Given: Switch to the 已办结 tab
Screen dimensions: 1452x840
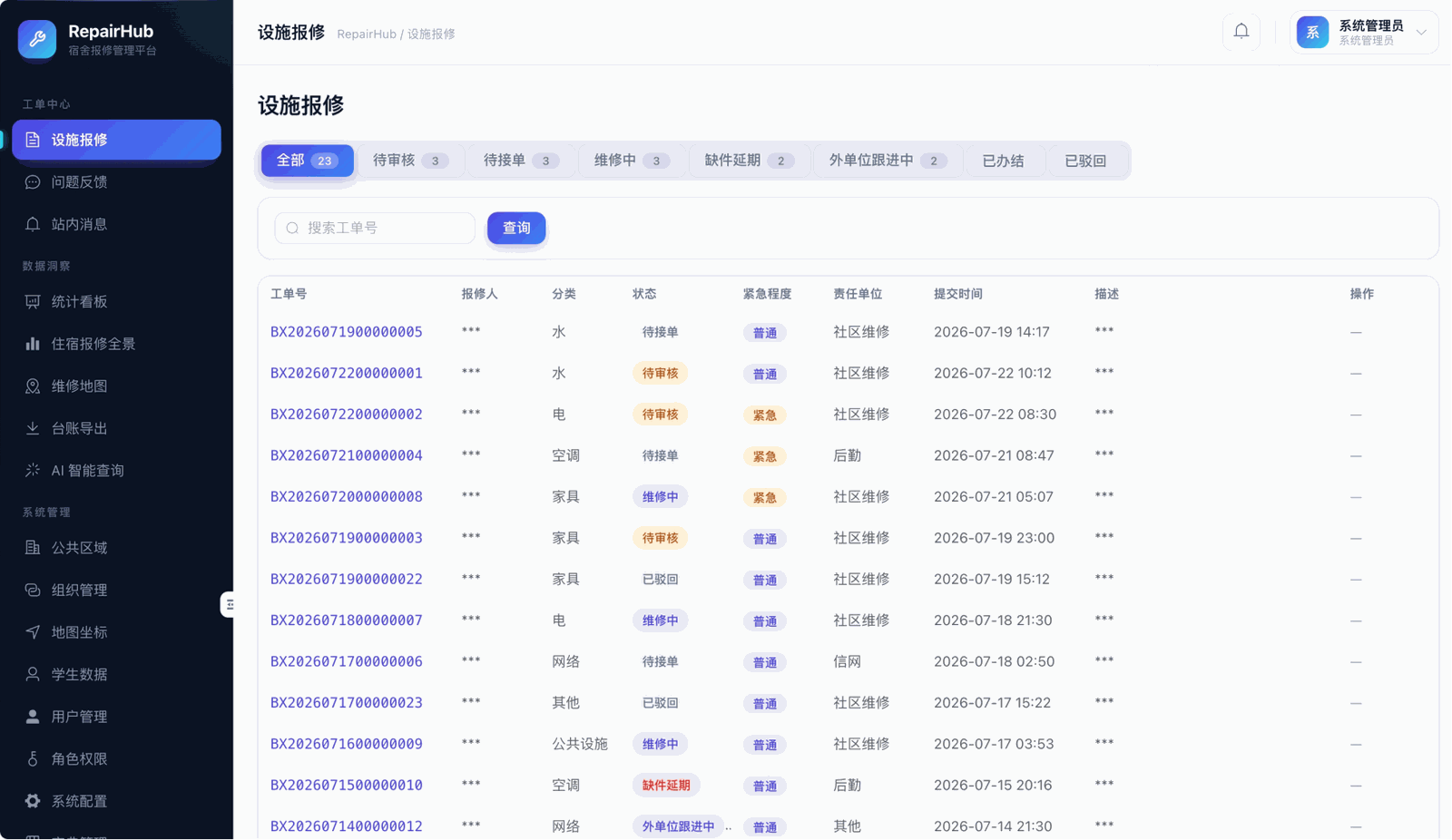Looking at the screenshot, I should [x=1004, y=161].
